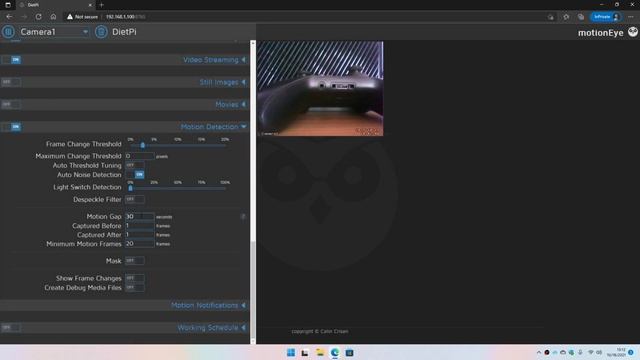Click the microphone tray icon

point(580,352)
